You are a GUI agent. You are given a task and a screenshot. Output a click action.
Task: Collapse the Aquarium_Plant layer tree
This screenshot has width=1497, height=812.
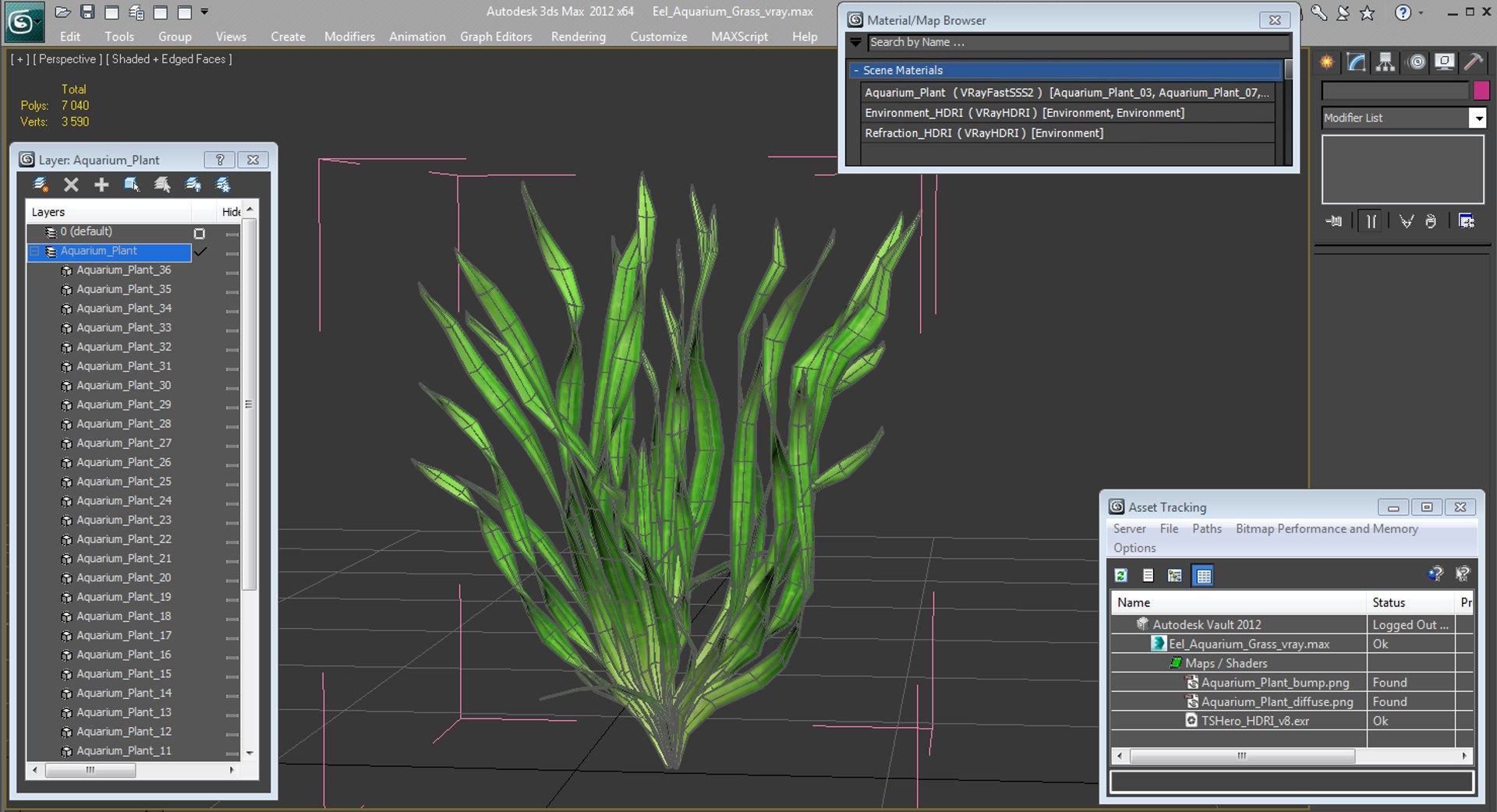pos(34,251)
